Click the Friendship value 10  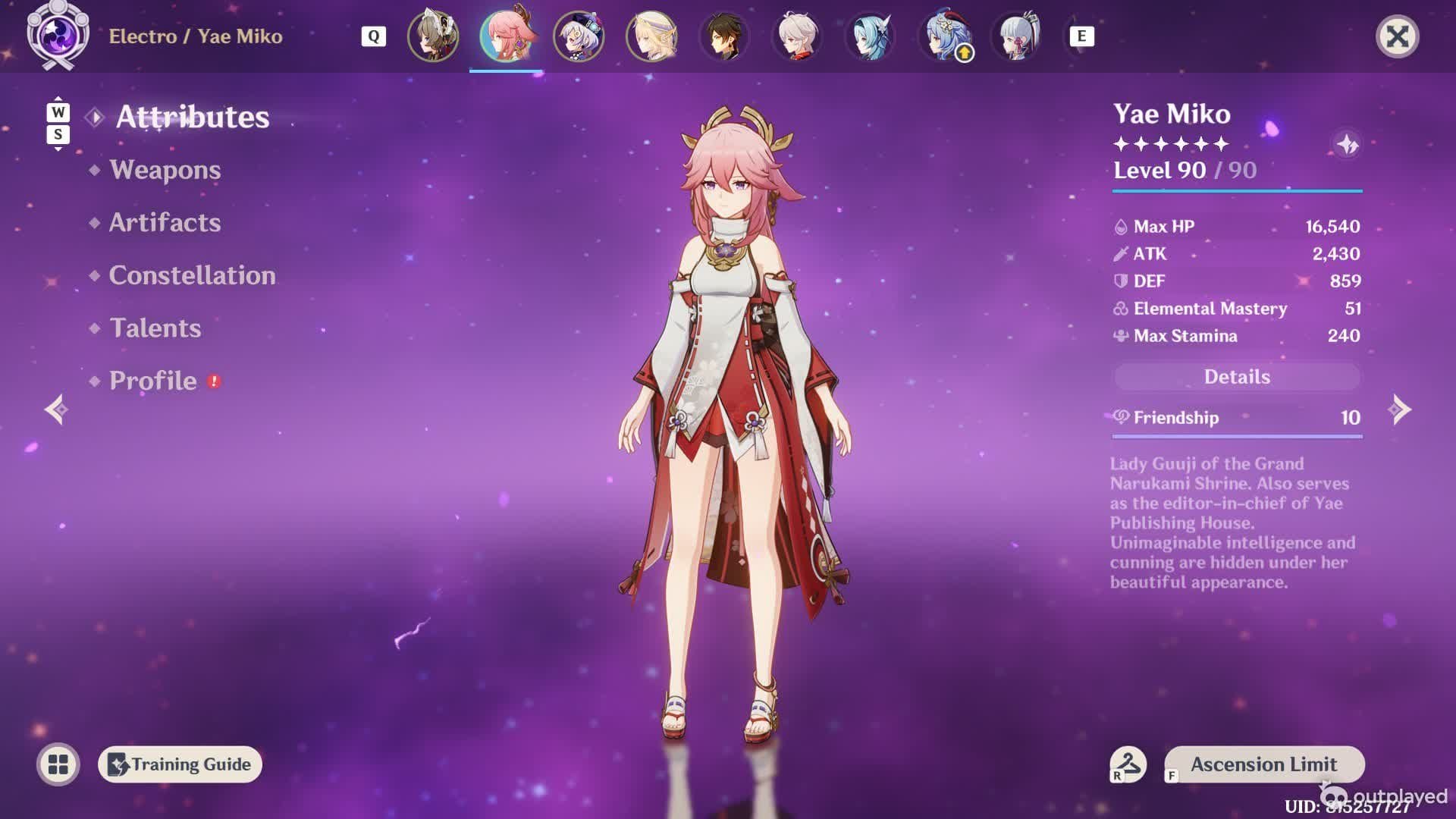coord(1350,417)
